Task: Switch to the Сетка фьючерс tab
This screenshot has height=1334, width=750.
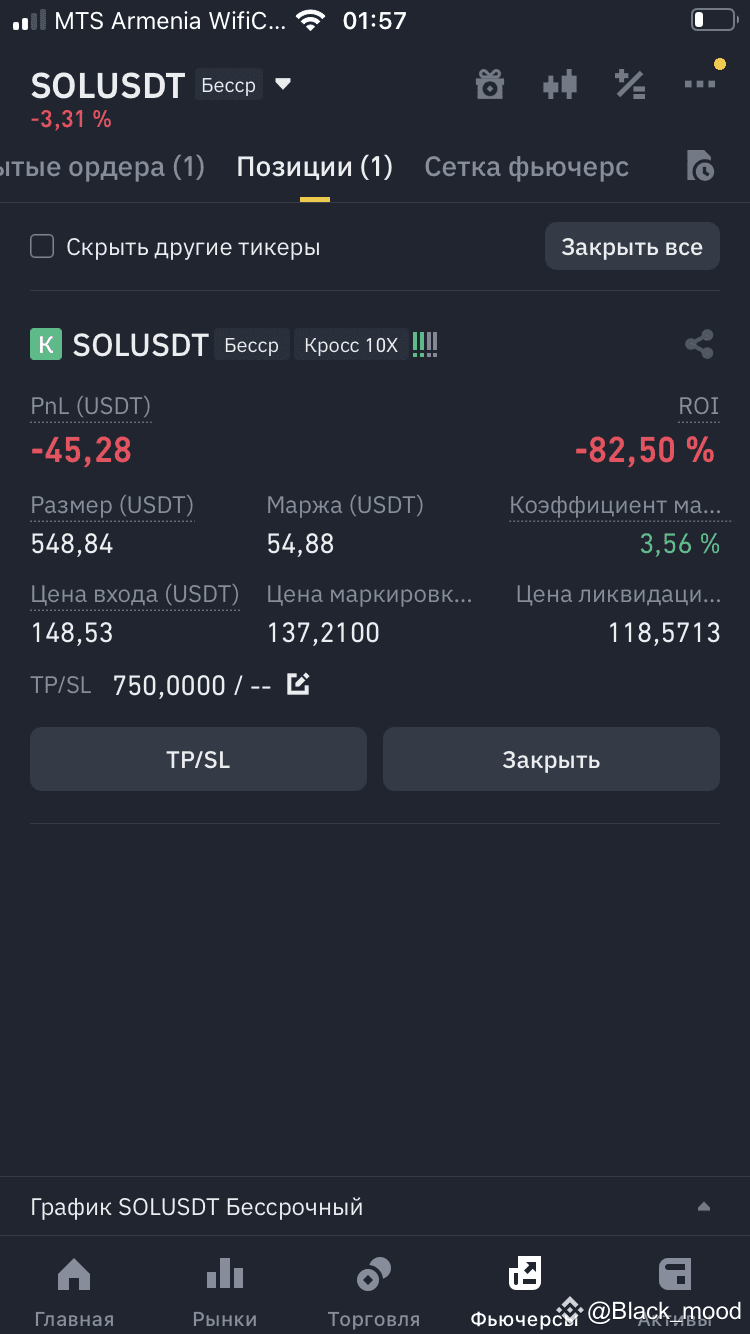Action: pyautogui.click(x=527, y=167)
